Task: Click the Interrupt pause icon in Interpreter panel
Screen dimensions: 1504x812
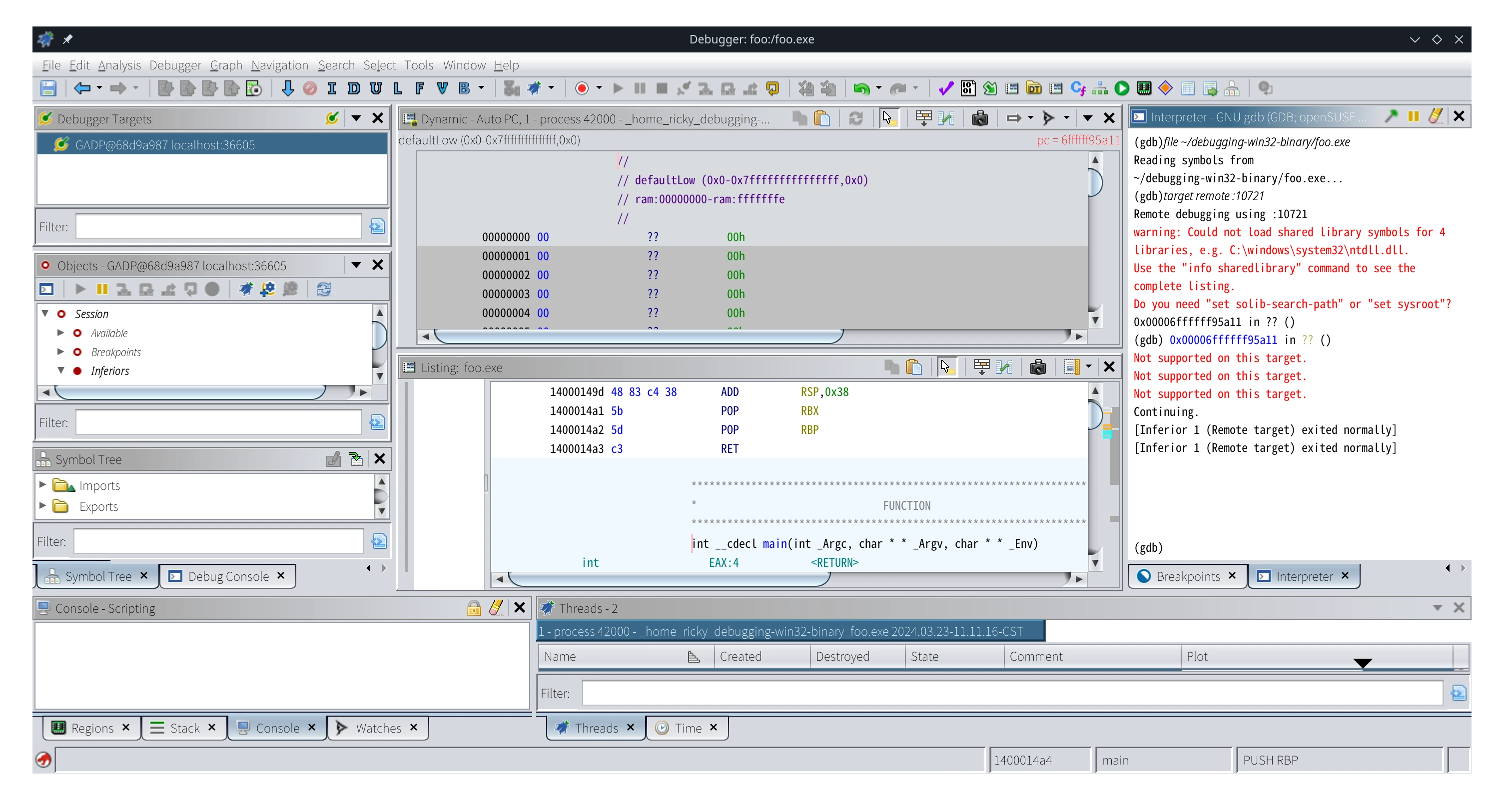Action: [1413, 117]
